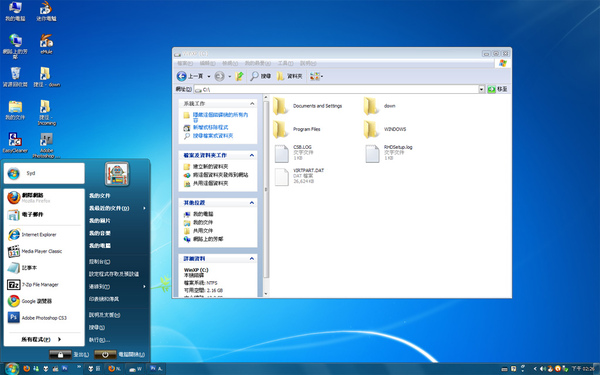
Task: Click My Network Places link under Other Places
Action: [x=208, y=239]
